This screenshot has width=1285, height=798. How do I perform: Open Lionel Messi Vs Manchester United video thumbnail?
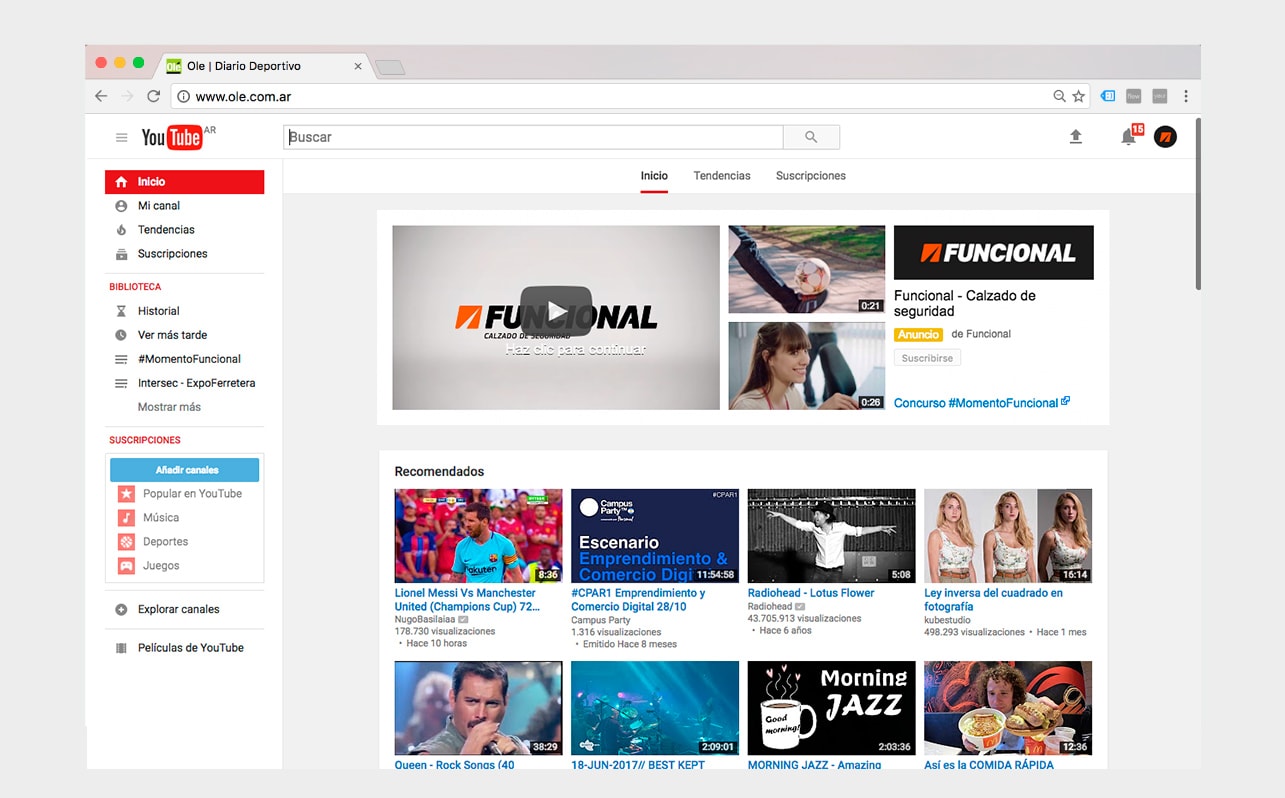479,536
